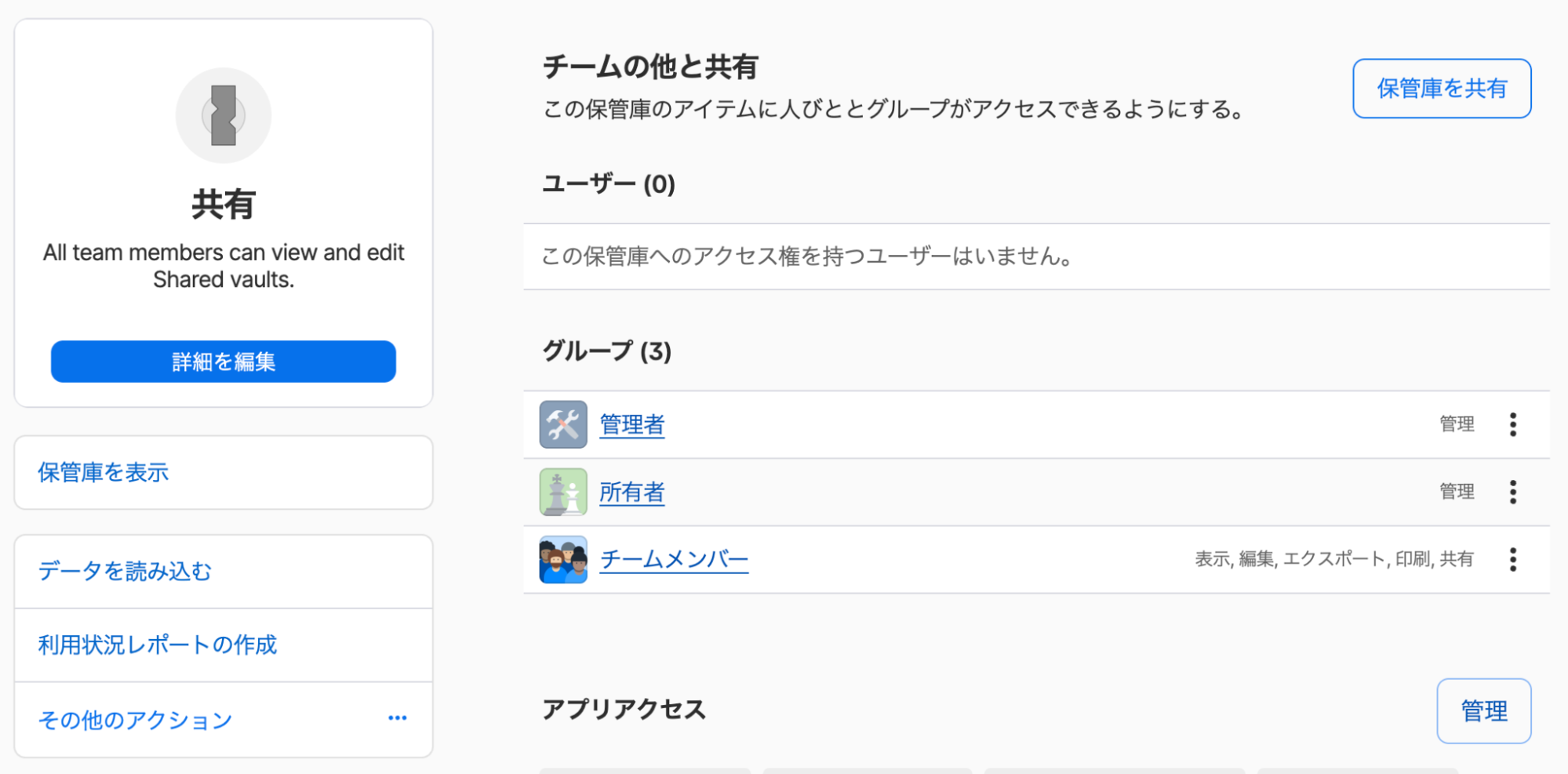Click the 管理 permission label on 管理者 row
This screenshot has height=774, width=1568.
1457,423
